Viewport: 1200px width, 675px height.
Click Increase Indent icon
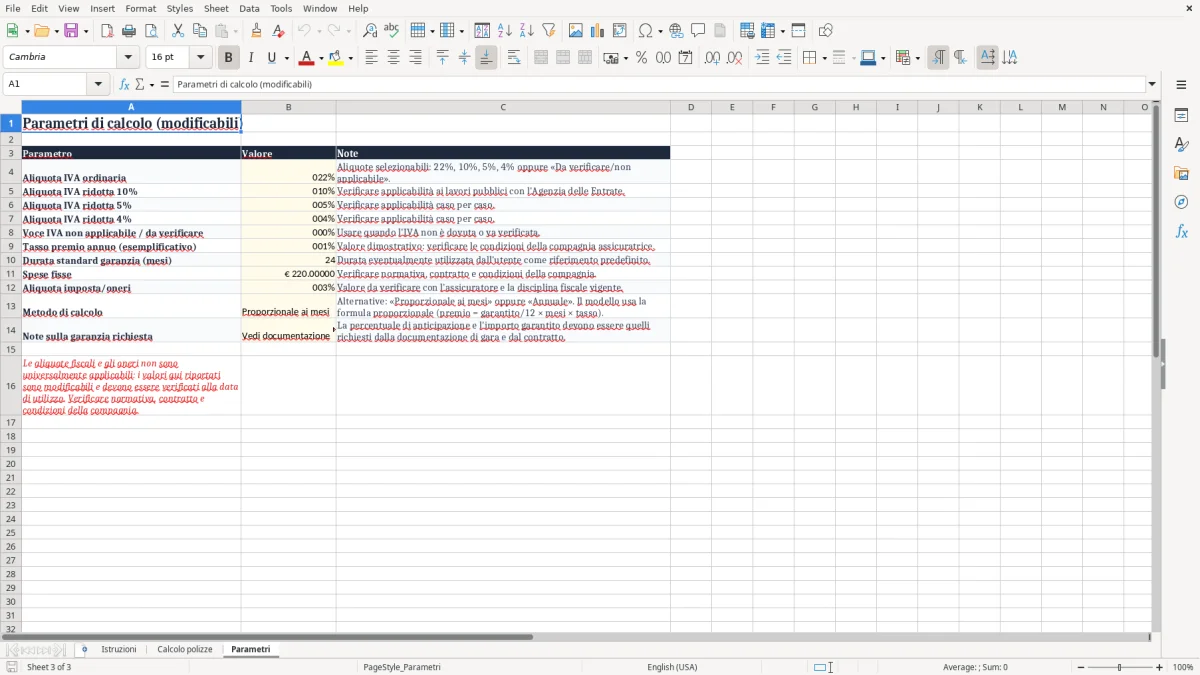[762, 58]
